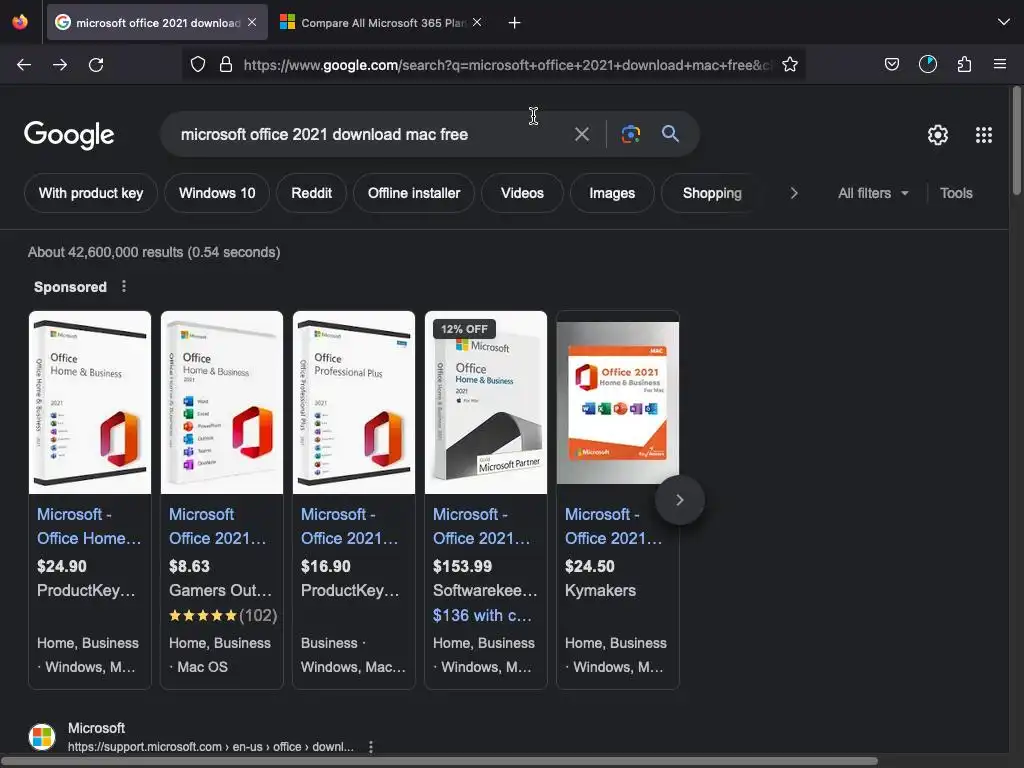Open Sponsored three-dot options
This screenshot has height=768, width=1024.
click(x=124, y=286)
